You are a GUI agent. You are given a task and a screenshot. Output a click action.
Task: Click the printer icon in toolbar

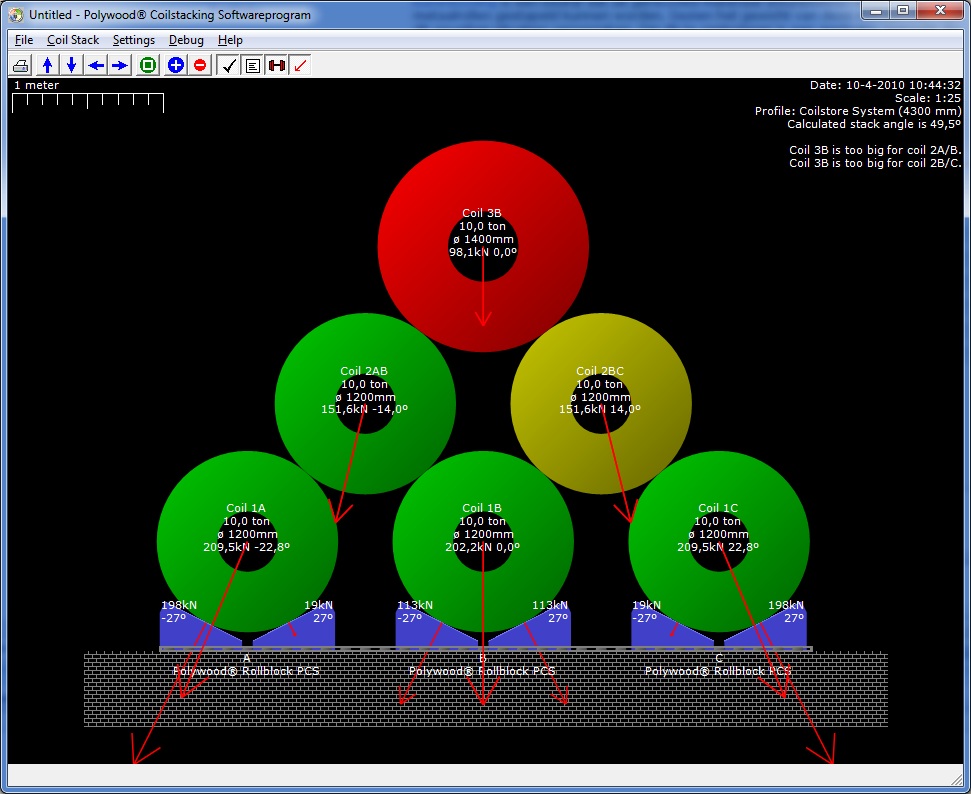point(21,65)
